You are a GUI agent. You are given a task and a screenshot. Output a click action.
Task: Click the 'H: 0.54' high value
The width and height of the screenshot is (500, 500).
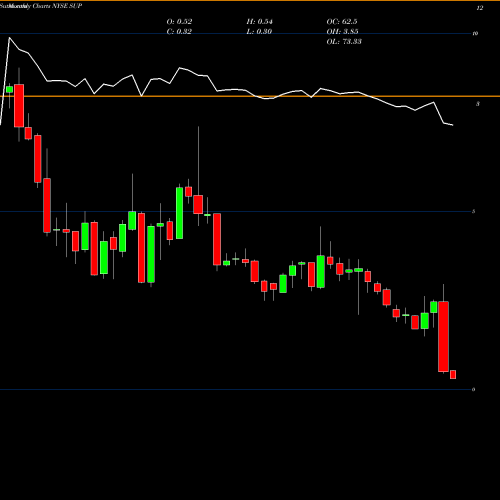[x=260, y=22]
